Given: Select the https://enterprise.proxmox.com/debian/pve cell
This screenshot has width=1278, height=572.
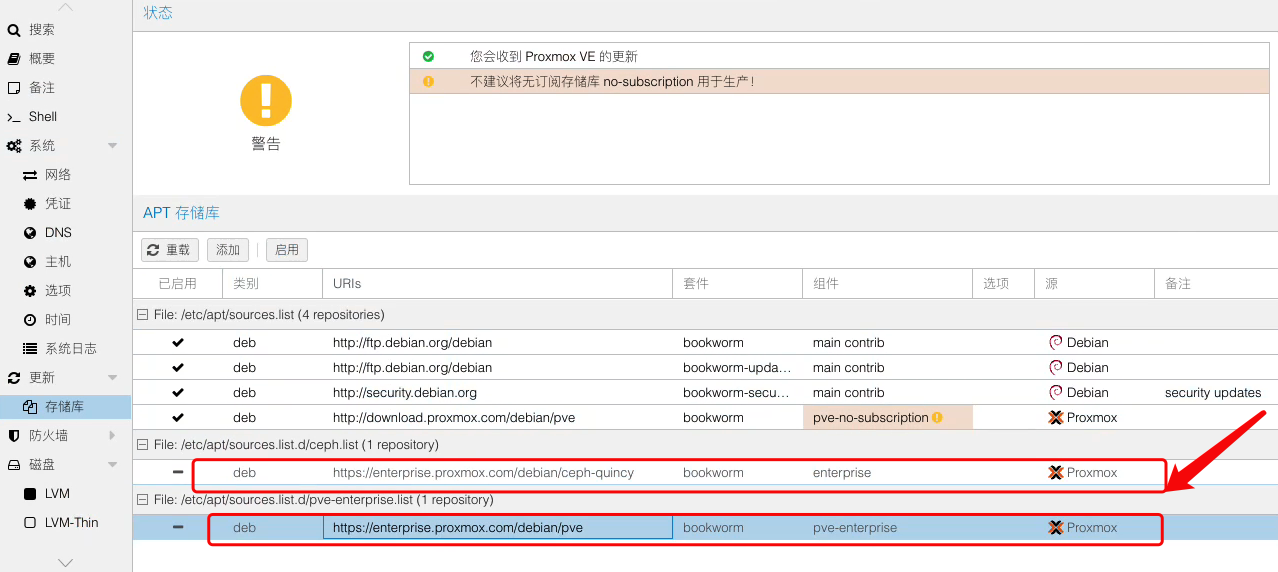Looking at the screenshot, I should pyautogui.click(x=497, y=528).
